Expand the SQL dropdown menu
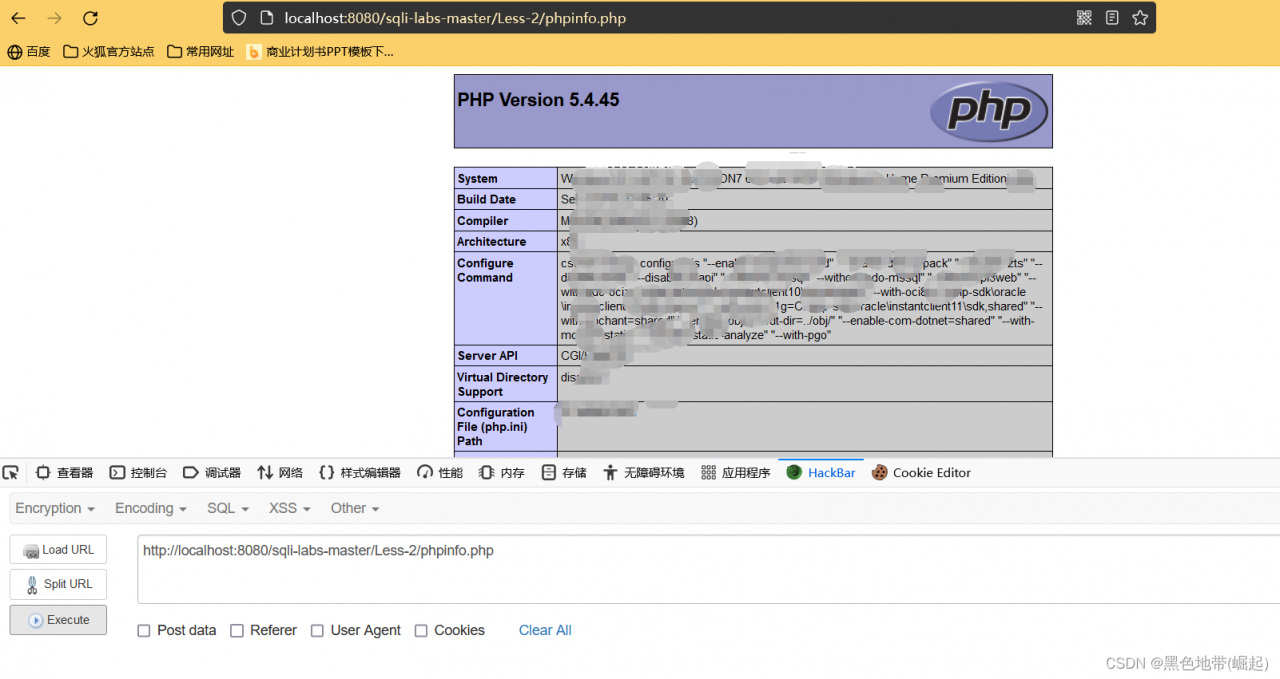Image resolution: width=1280 pixels, height=679 pixels. [228, 508]
